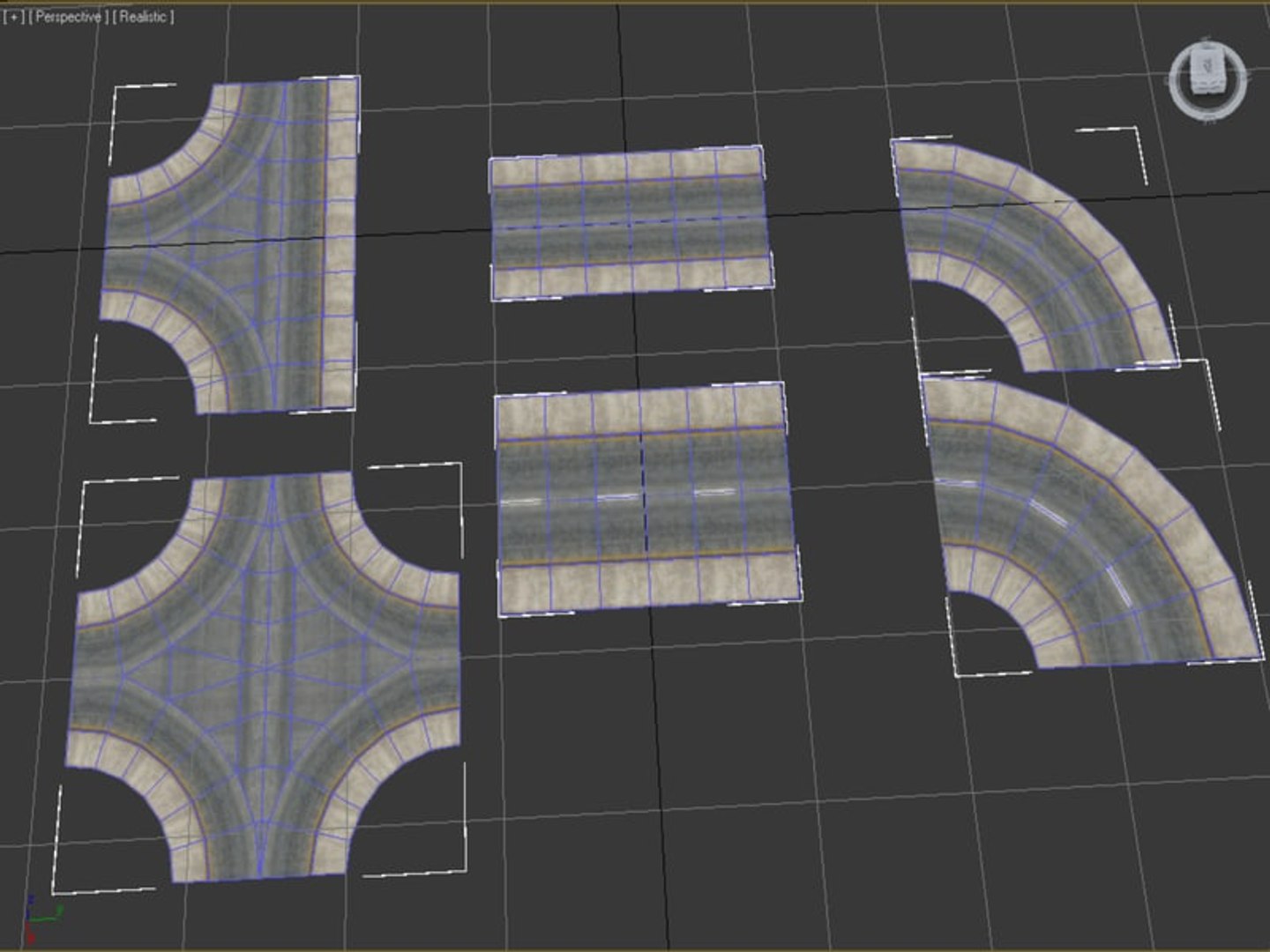Select the T-junction road piece

click(231, 245)
